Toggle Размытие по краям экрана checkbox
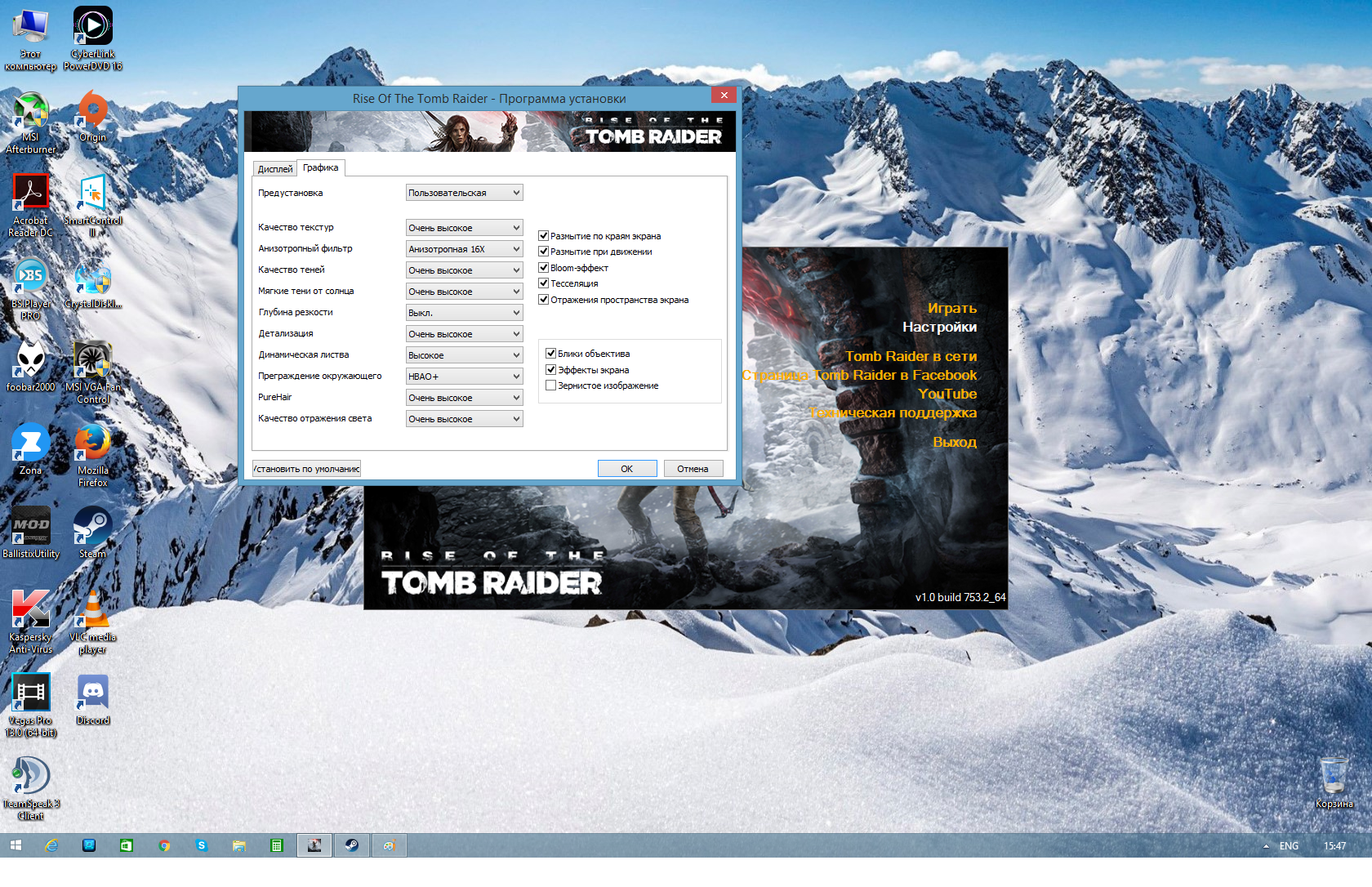The height and width of the screenshot is (887, 1372). click(x=544, y=236)
